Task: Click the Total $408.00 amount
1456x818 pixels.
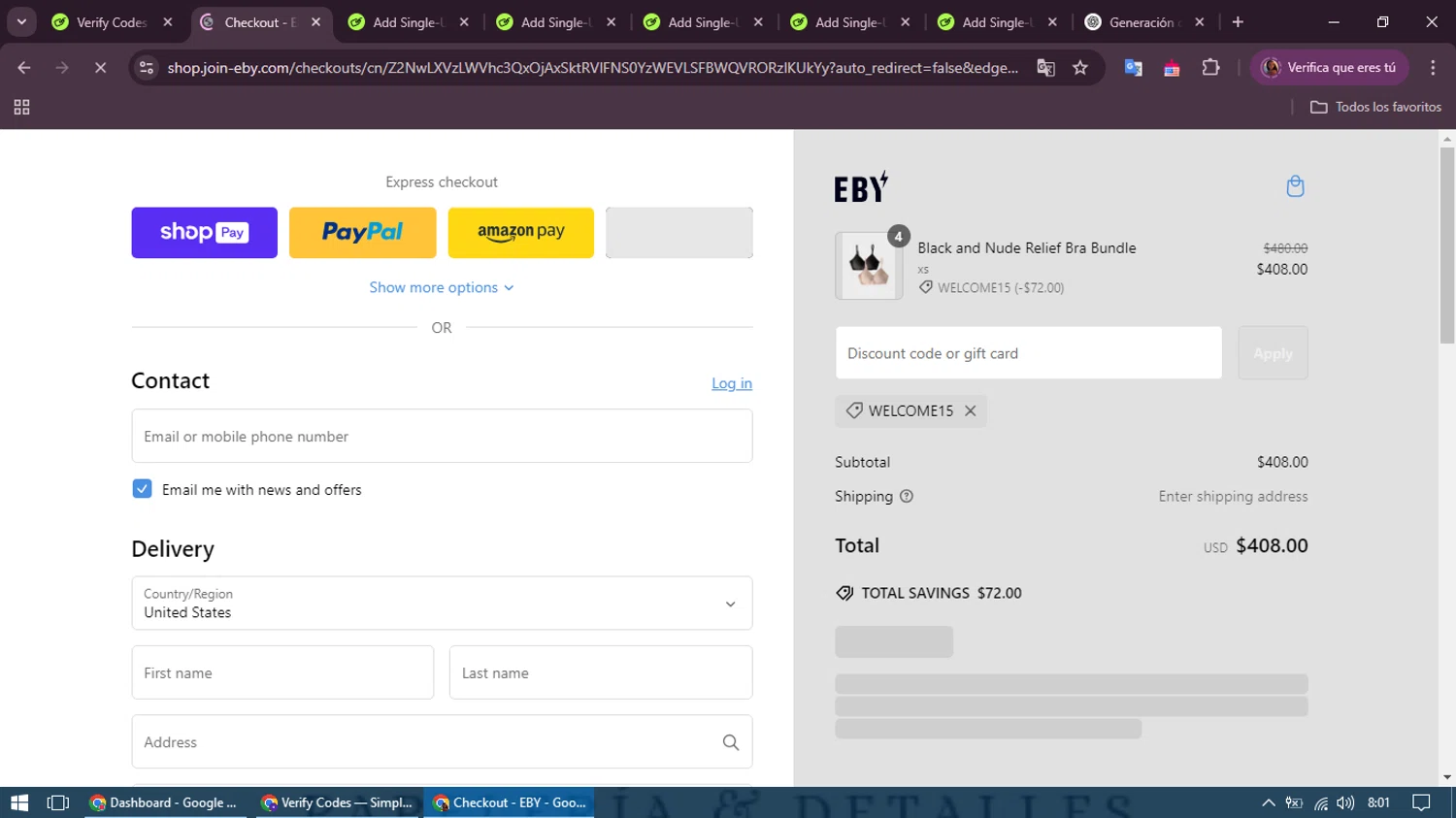Action: click(x=1272, y=545)
